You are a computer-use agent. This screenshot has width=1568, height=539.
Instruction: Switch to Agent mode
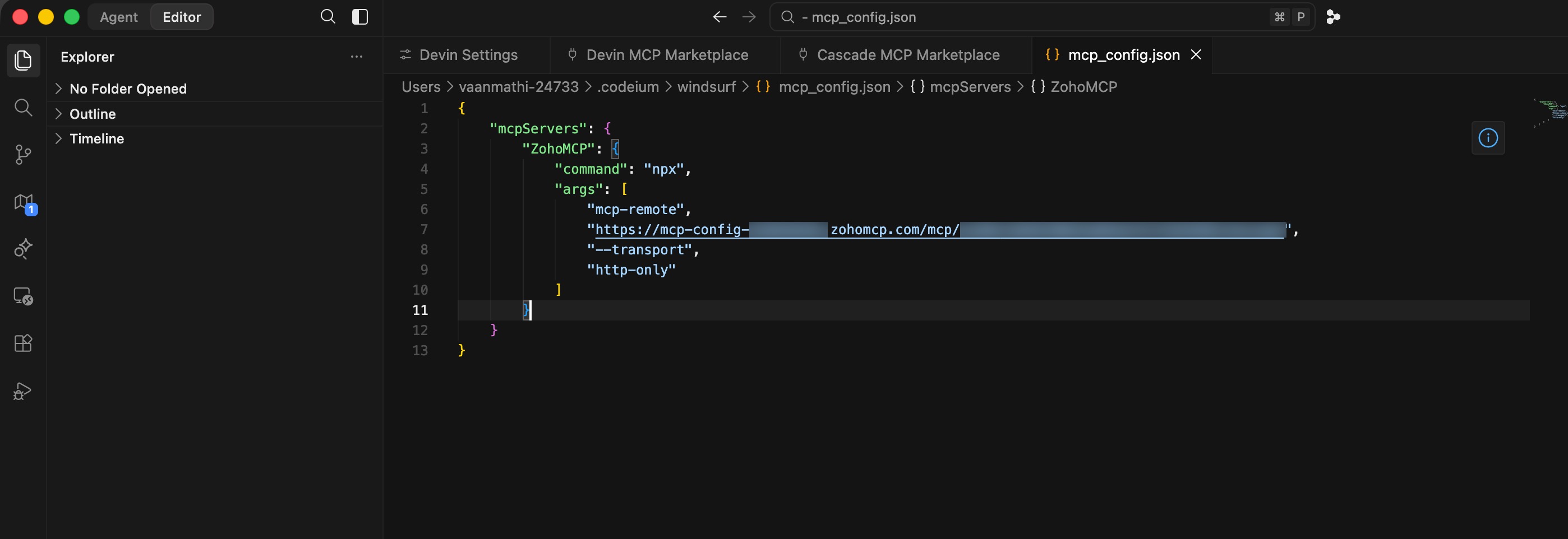coord(119,17)
